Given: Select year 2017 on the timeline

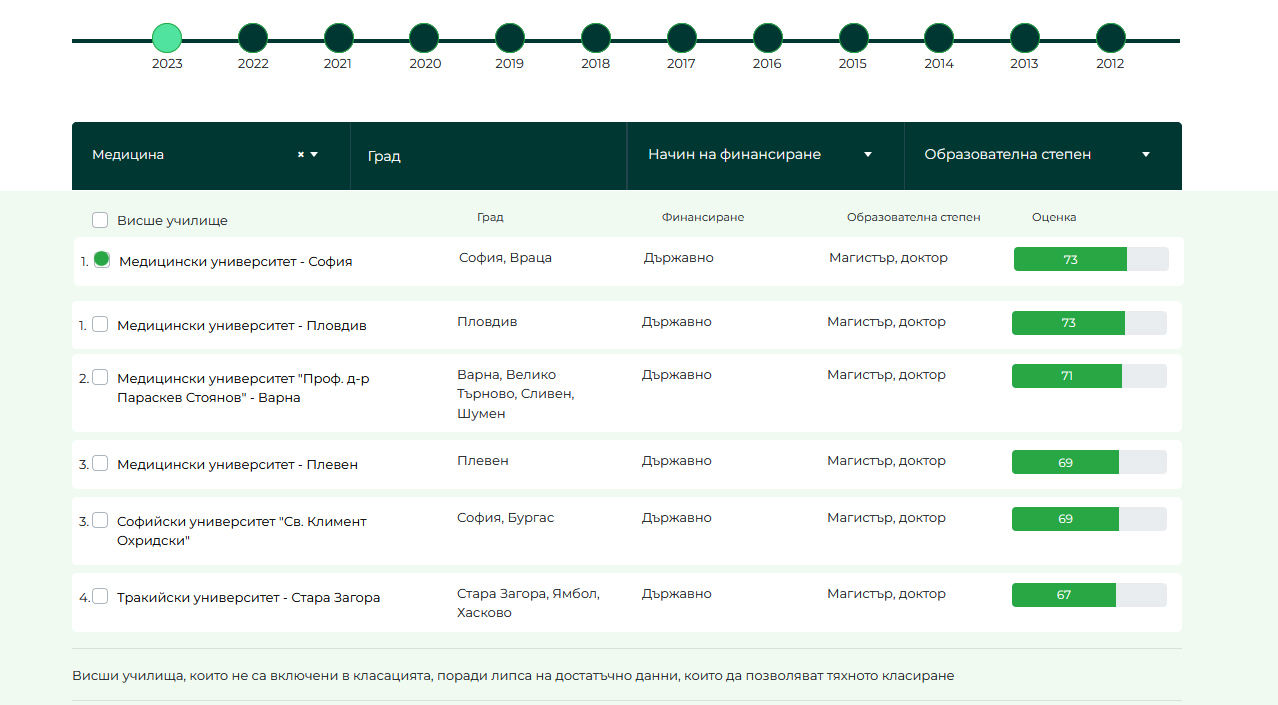Looking at the screenshot, I should [682, 39].
